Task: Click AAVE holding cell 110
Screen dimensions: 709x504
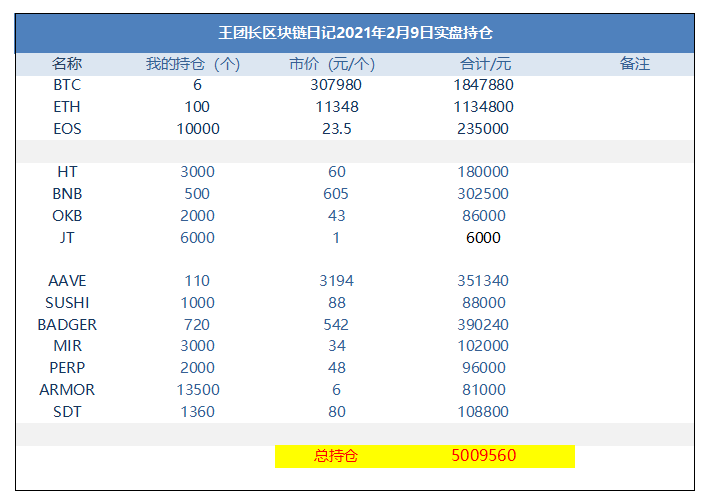Action: [x=197, y=281]
